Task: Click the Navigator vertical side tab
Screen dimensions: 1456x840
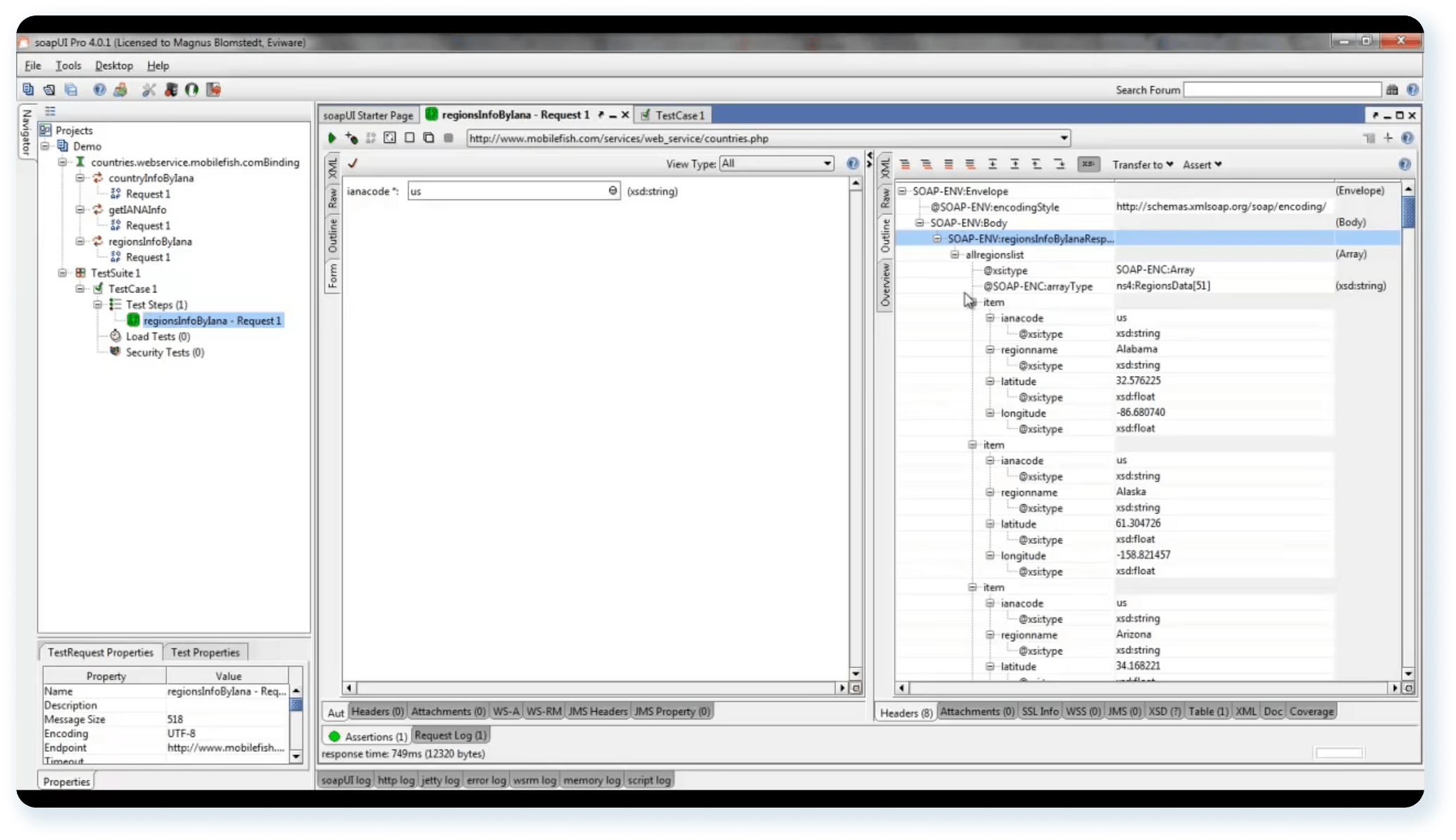Action: 27,132
